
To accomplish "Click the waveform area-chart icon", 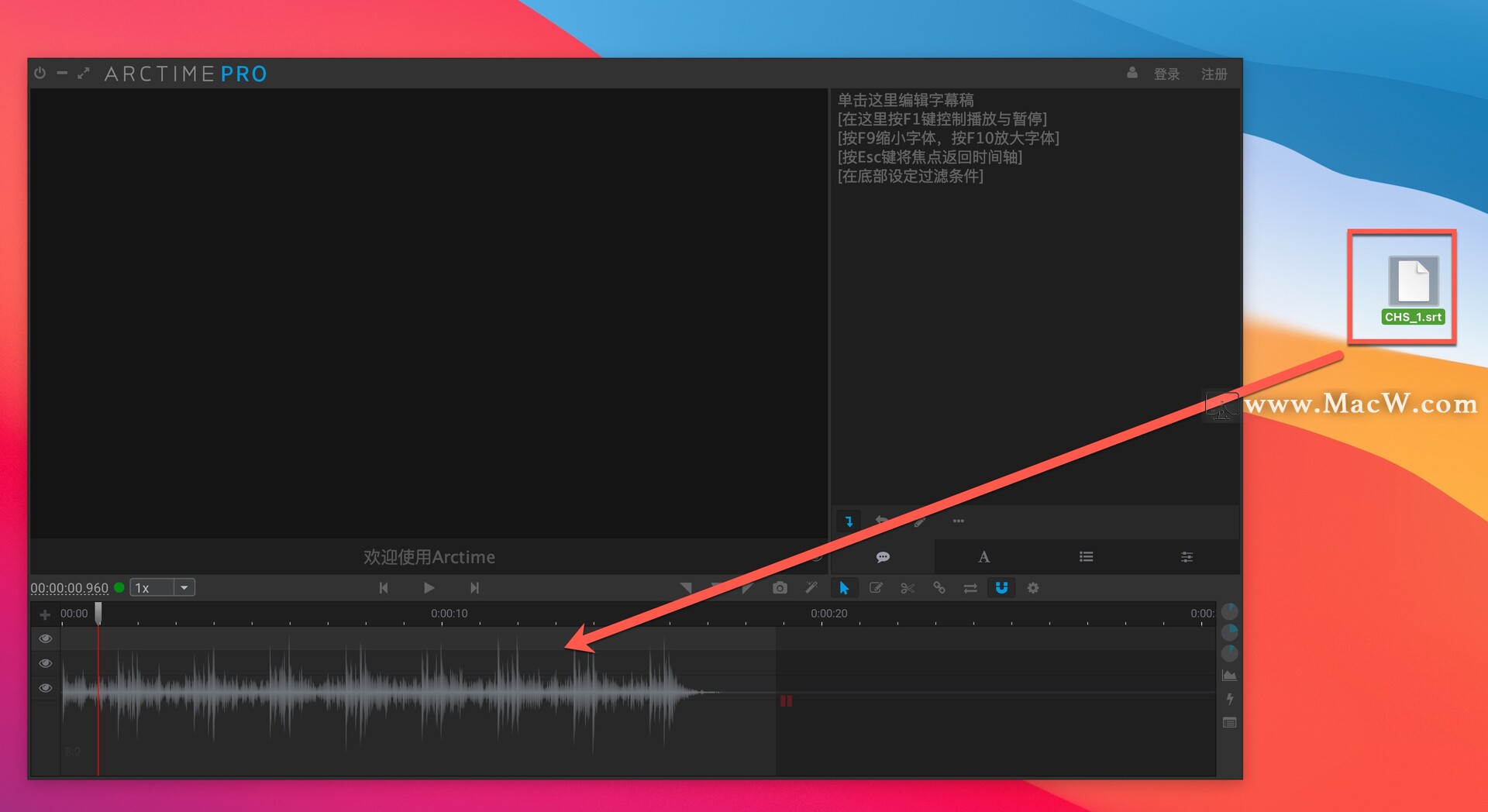I will pos(1229,676).
